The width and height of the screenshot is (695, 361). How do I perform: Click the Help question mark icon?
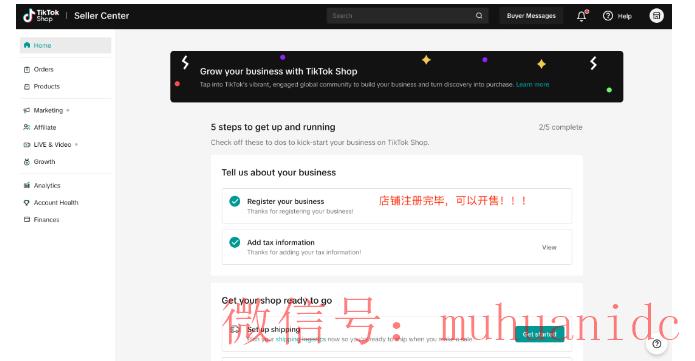coord(608,16)
